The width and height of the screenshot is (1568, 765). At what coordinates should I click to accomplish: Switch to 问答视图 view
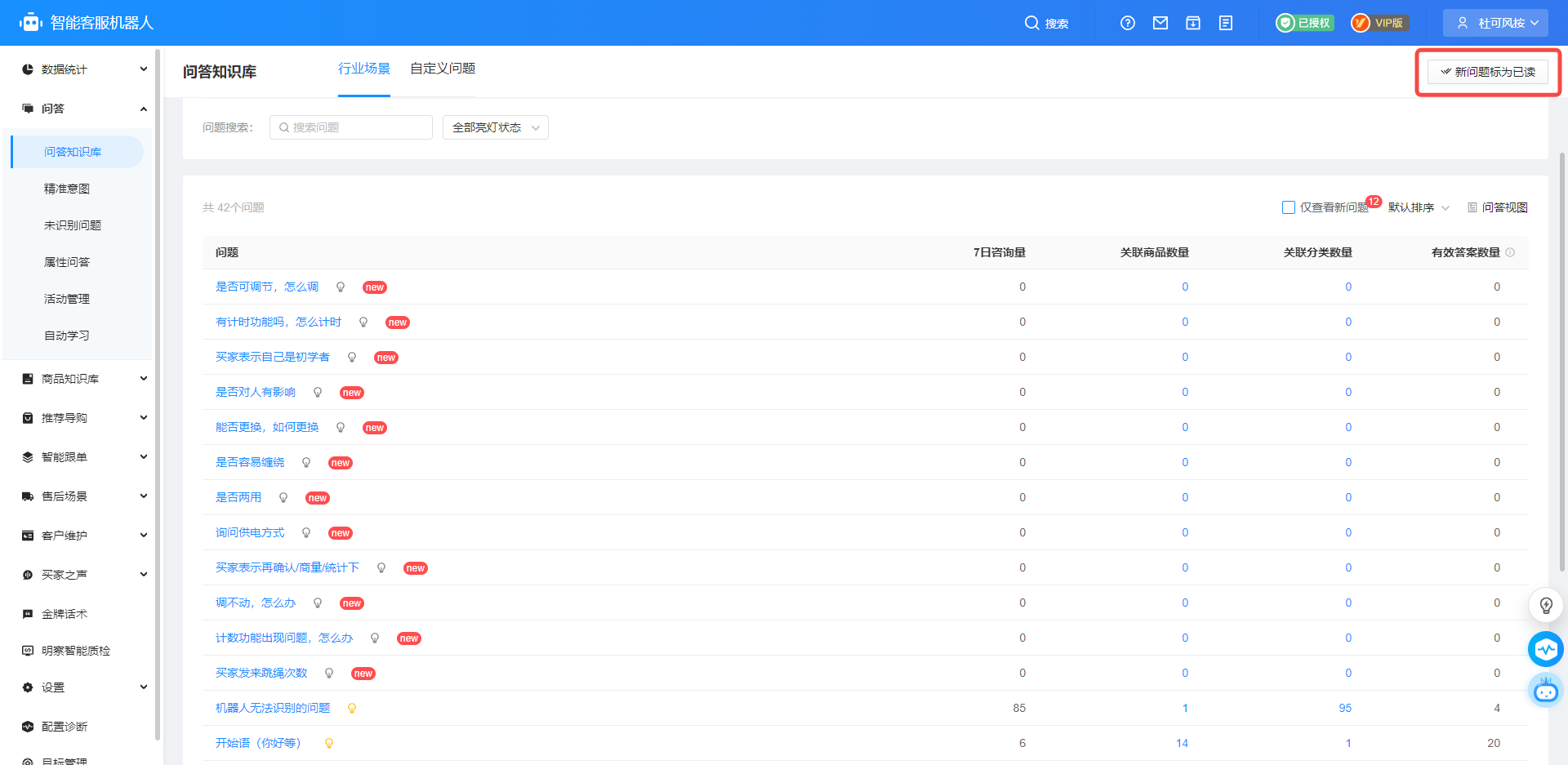[x=1498, y=207]
